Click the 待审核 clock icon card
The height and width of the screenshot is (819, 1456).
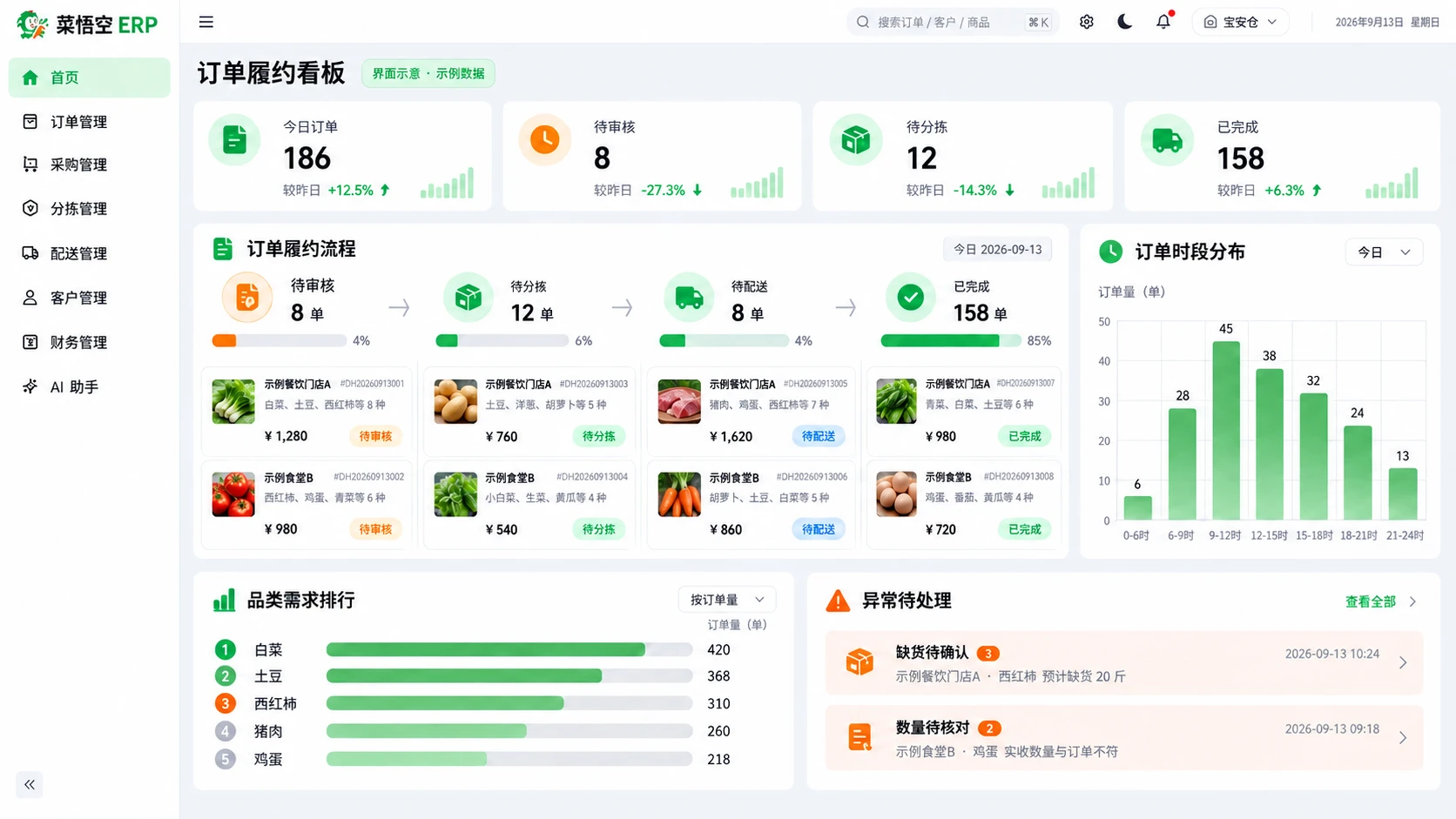(x=545, y=139)
